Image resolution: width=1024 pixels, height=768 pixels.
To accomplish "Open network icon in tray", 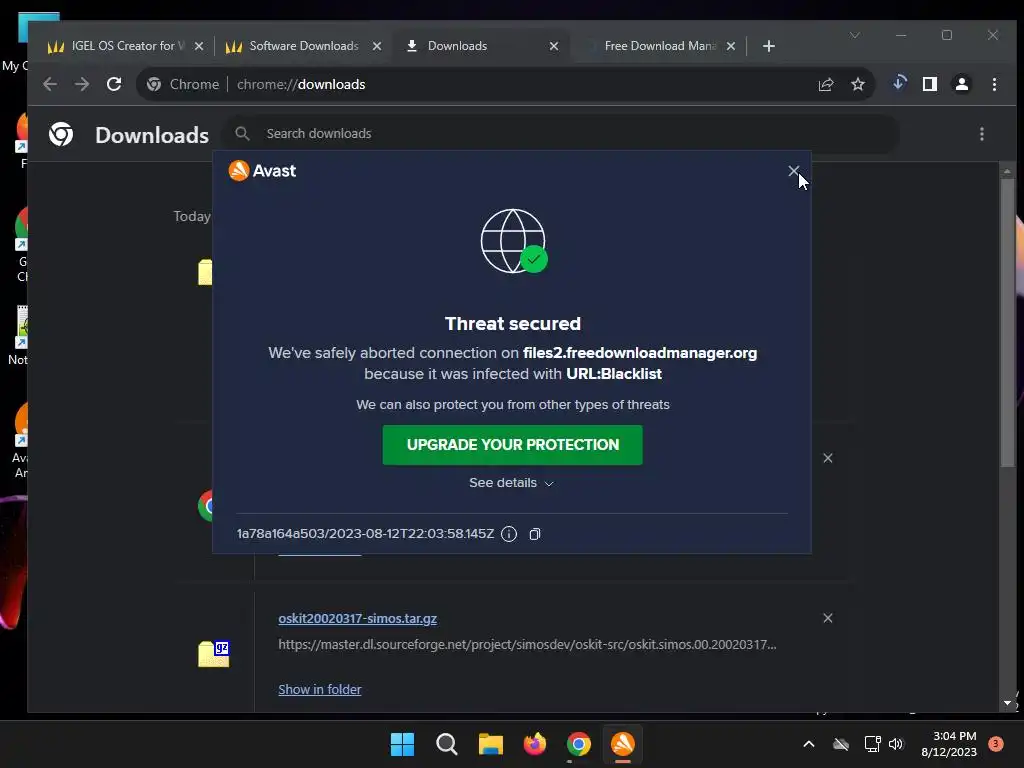I will (872, 744).
